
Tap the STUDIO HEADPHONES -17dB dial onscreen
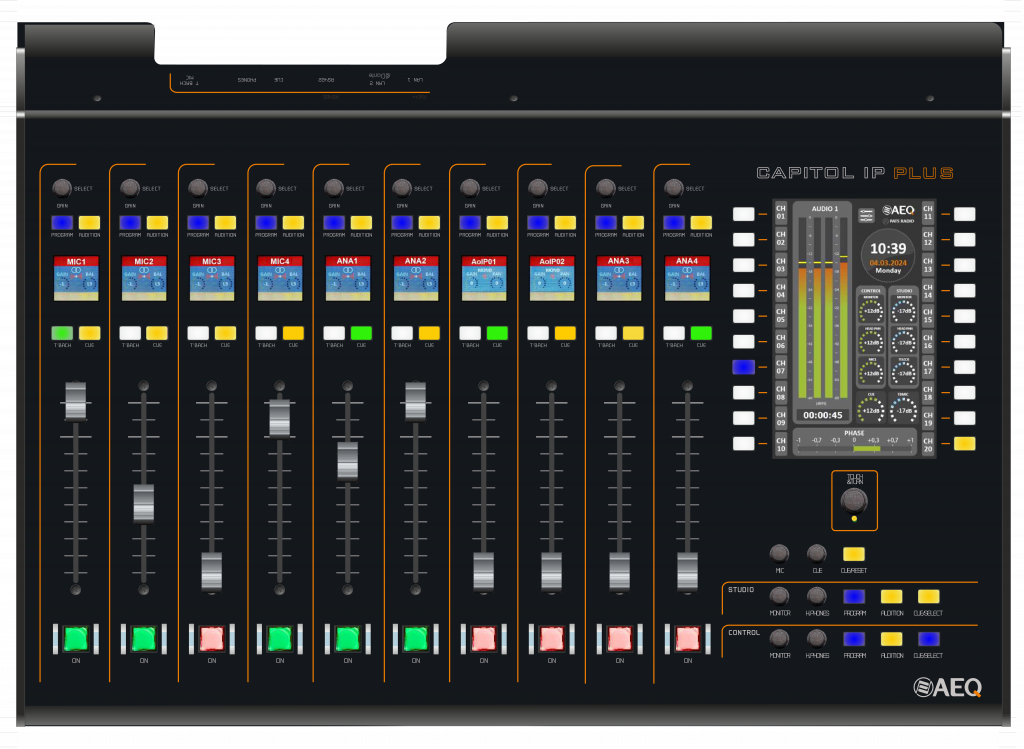pos(902,342)
